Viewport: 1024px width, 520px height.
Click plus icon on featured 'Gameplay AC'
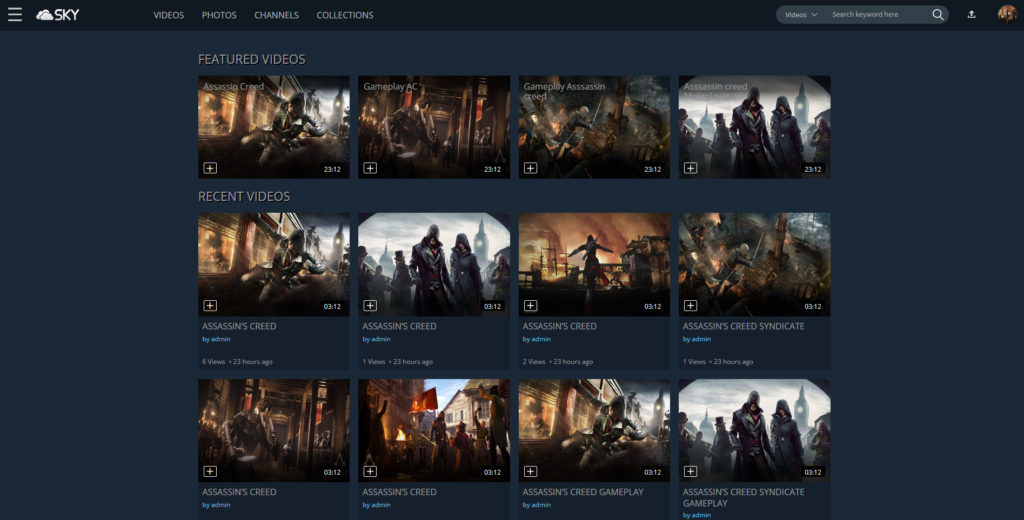point(370,169)
